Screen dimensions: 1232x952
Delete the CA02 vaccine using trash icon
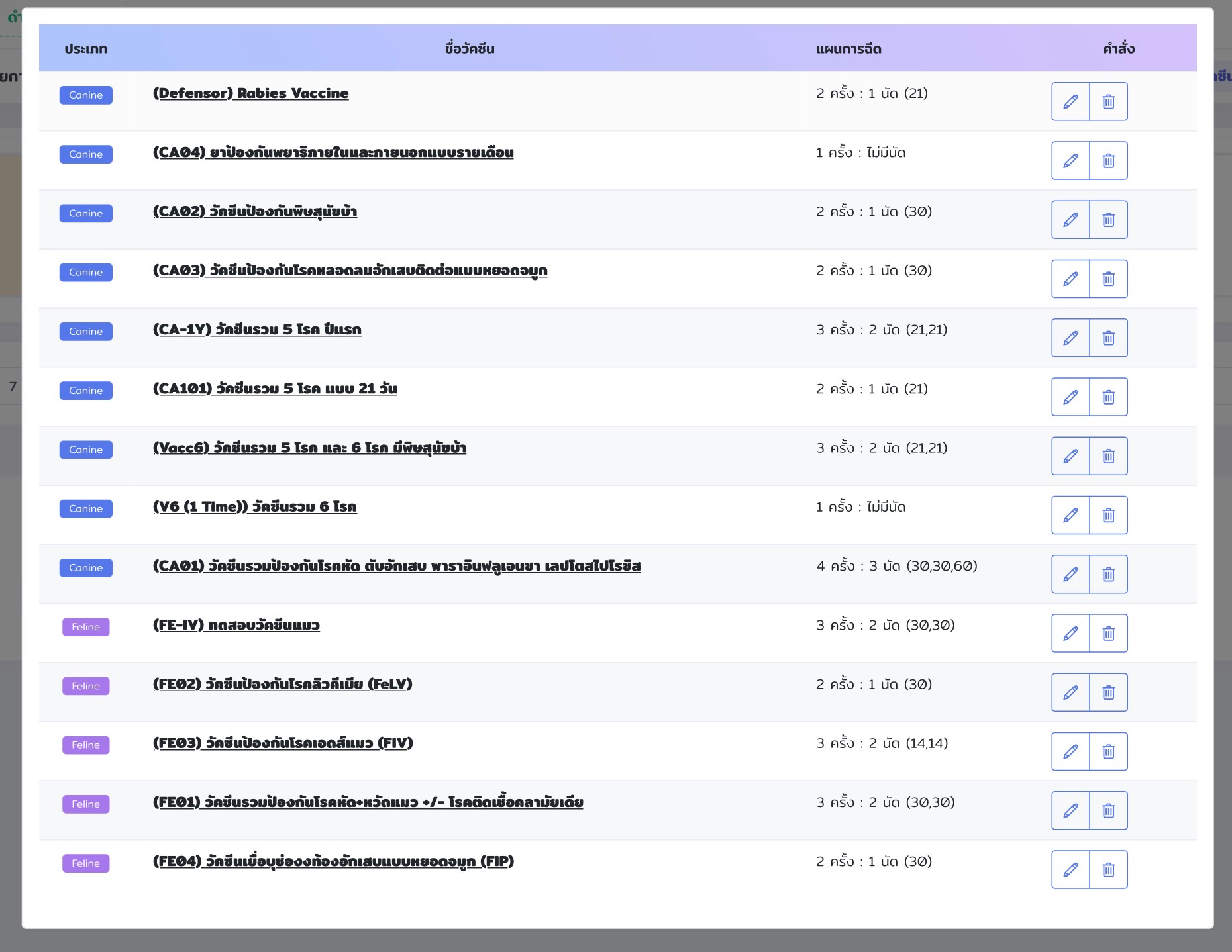point(1108,220)
